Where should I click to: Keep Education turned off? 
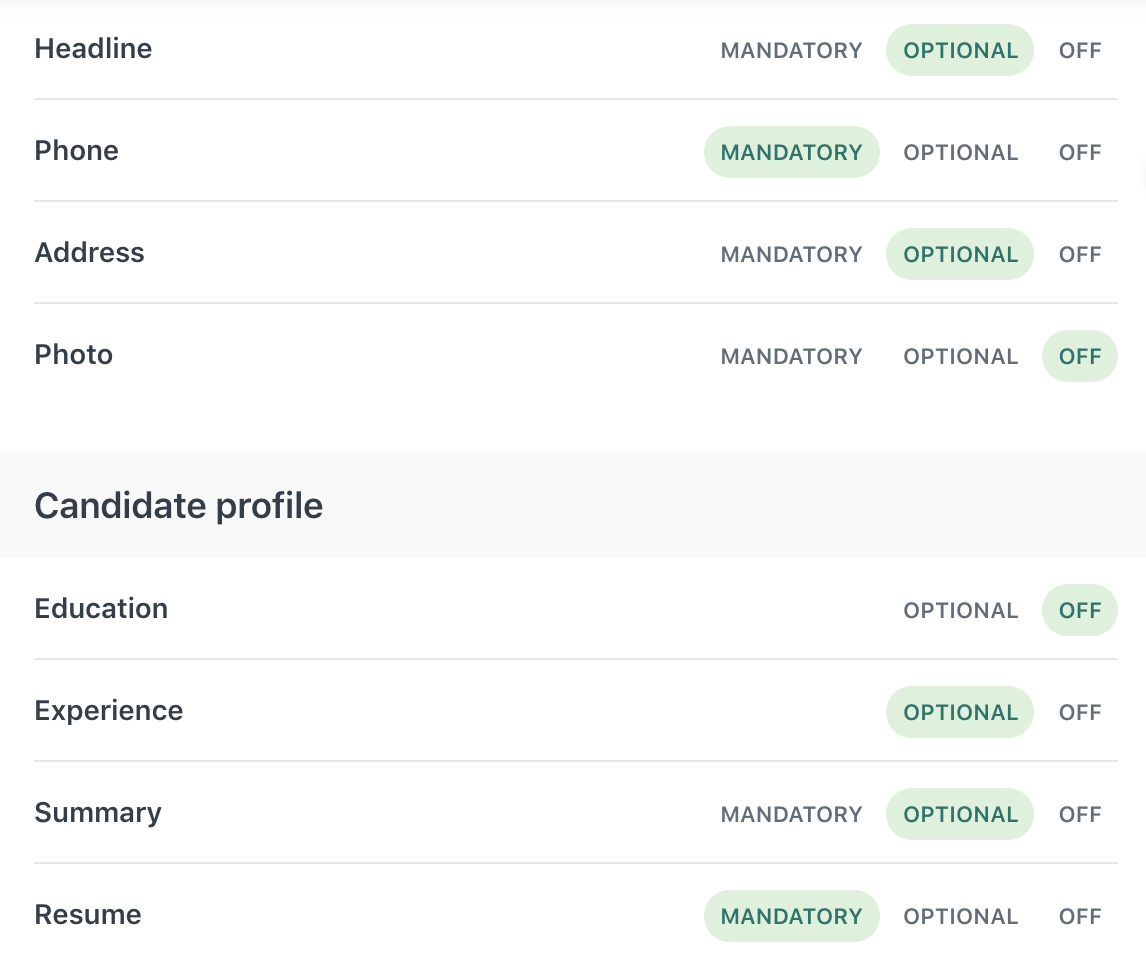click(1080, 610)
